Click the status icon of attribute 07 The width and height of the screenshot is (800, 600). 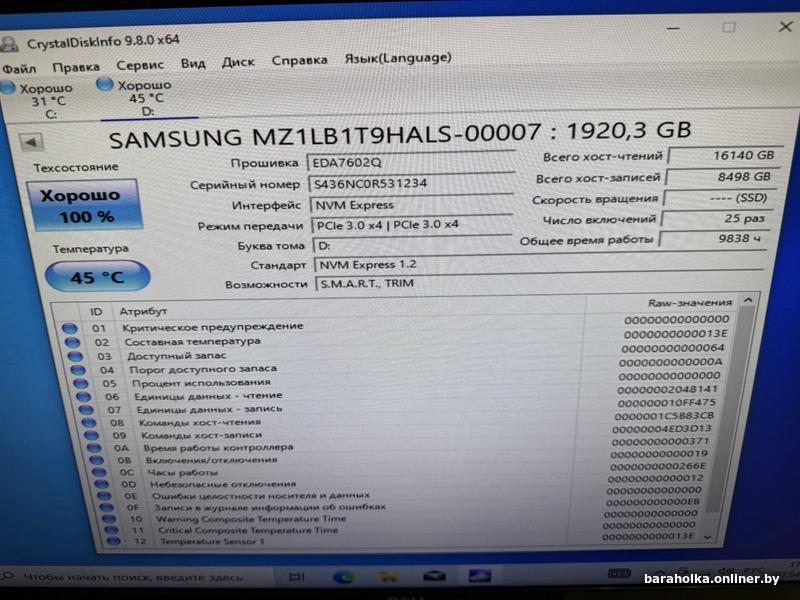coord(86,410)
